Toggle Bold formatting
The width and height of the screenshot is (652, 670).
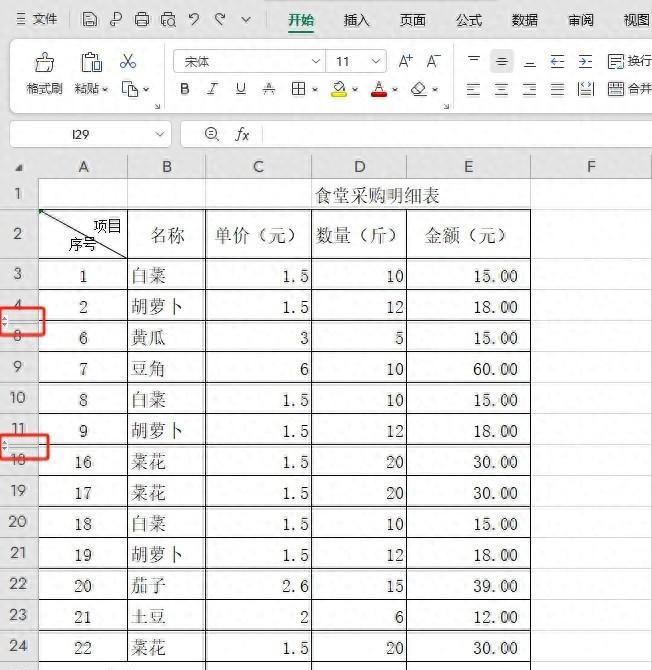point(185,89)
